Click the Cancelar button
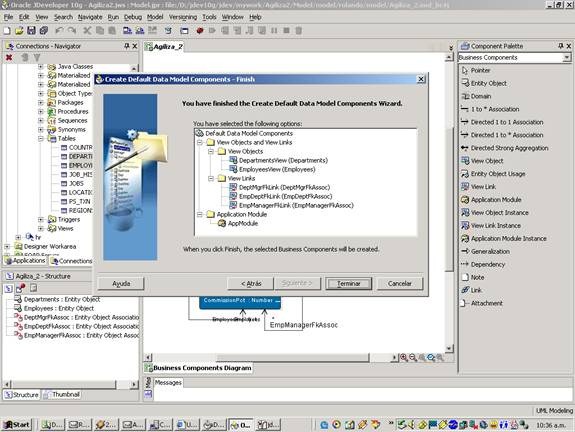The height and width of the screenshot is (432, 575). [x=400, y=283]
